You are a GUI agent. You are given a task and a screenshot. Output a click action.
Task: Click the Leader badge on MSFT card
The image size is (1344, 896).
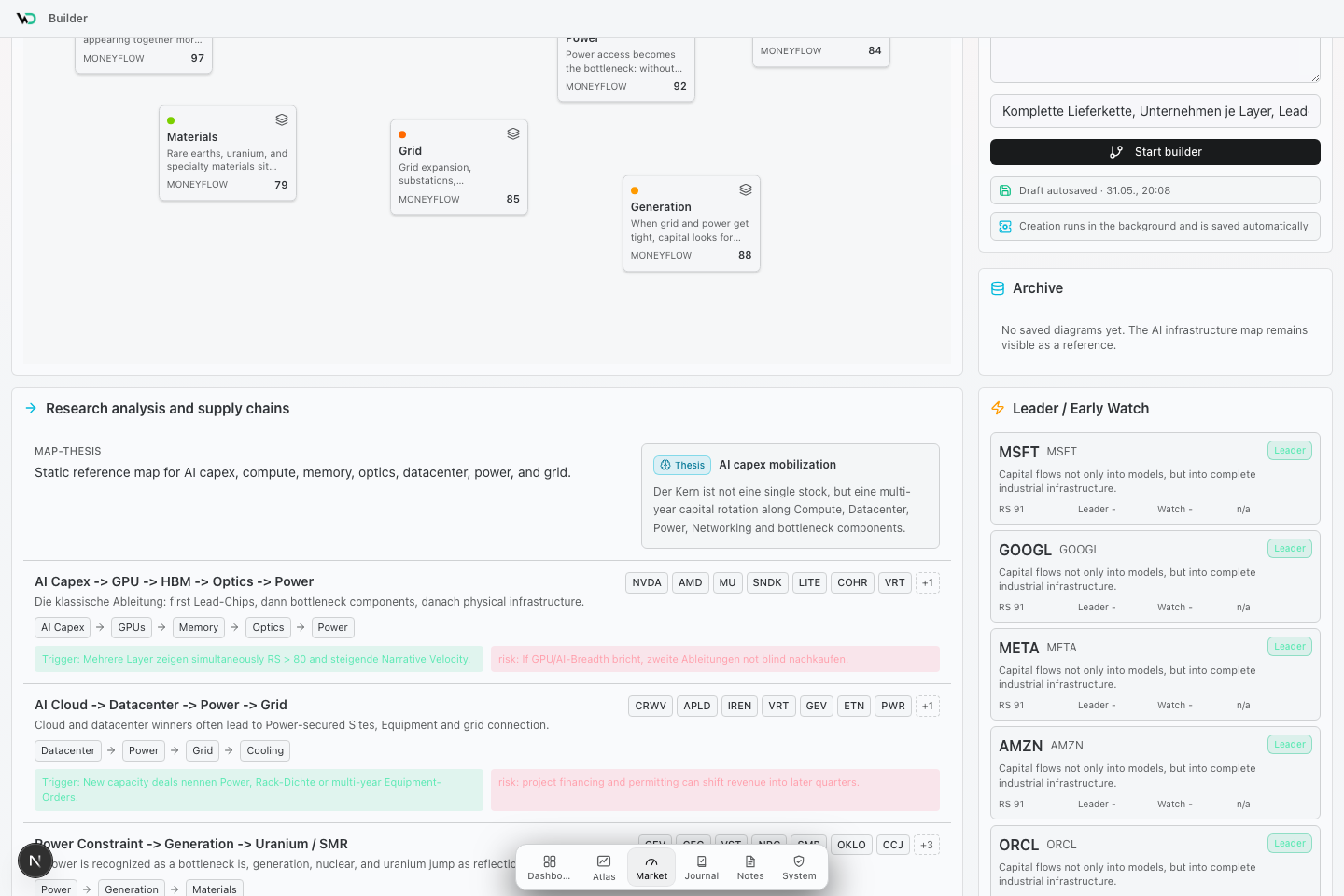click(x=1290, y=451)
